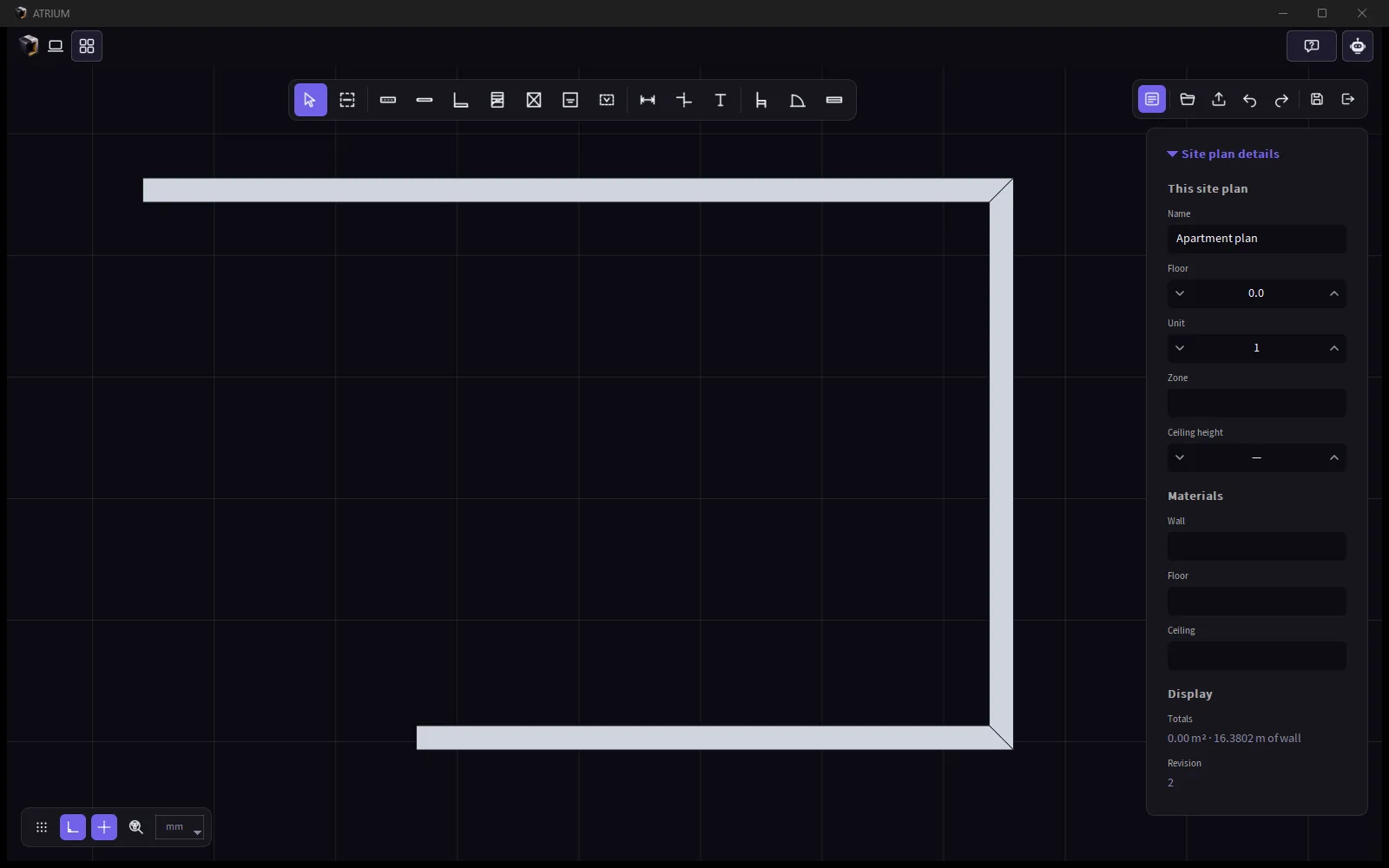
Task: Open the folder to load a plan
Action: pyautogui.click(x=1188, y=99)
